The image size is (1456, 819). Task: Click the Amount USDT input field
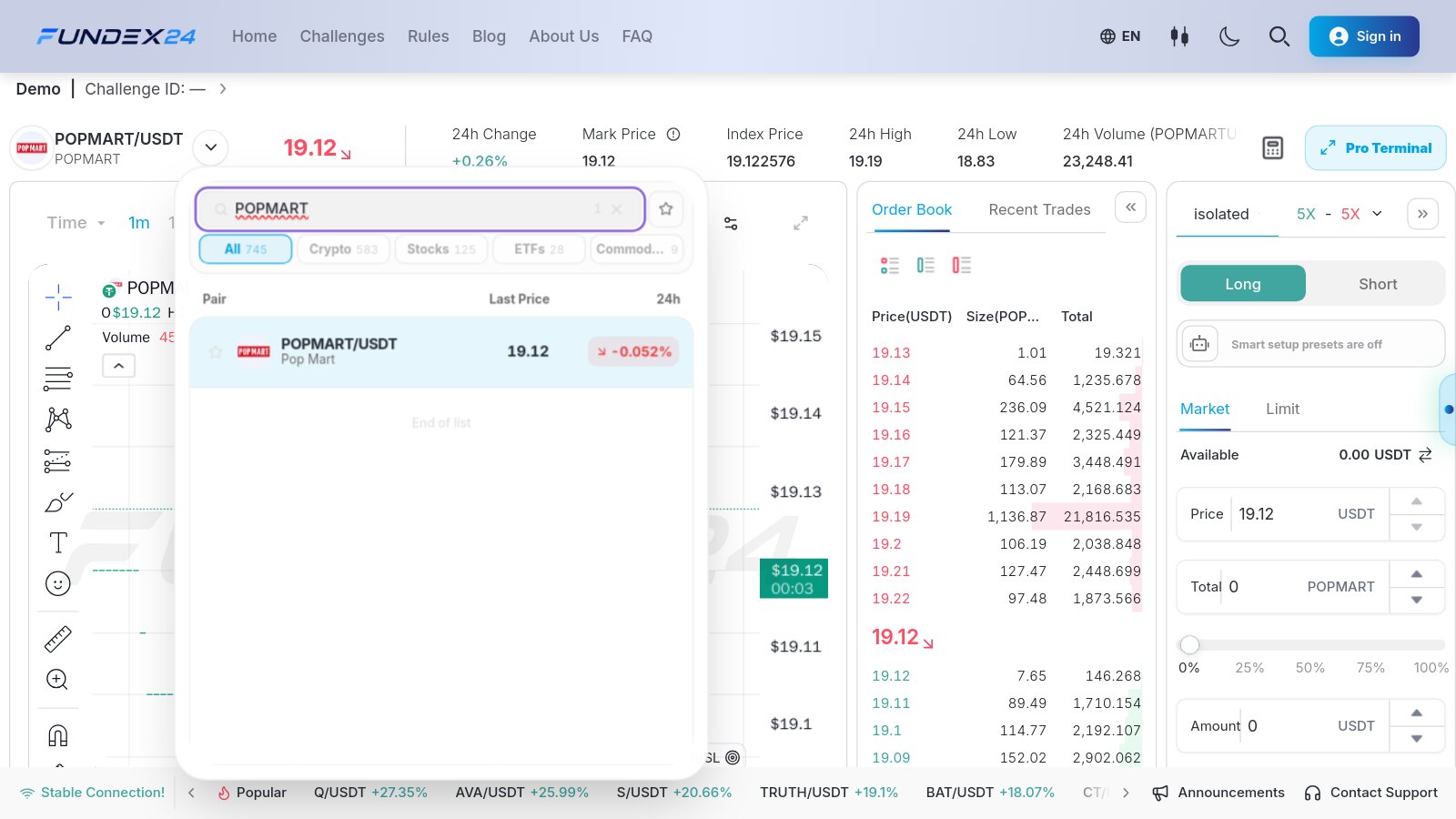pyautogui.click(x=1283, y=725)
